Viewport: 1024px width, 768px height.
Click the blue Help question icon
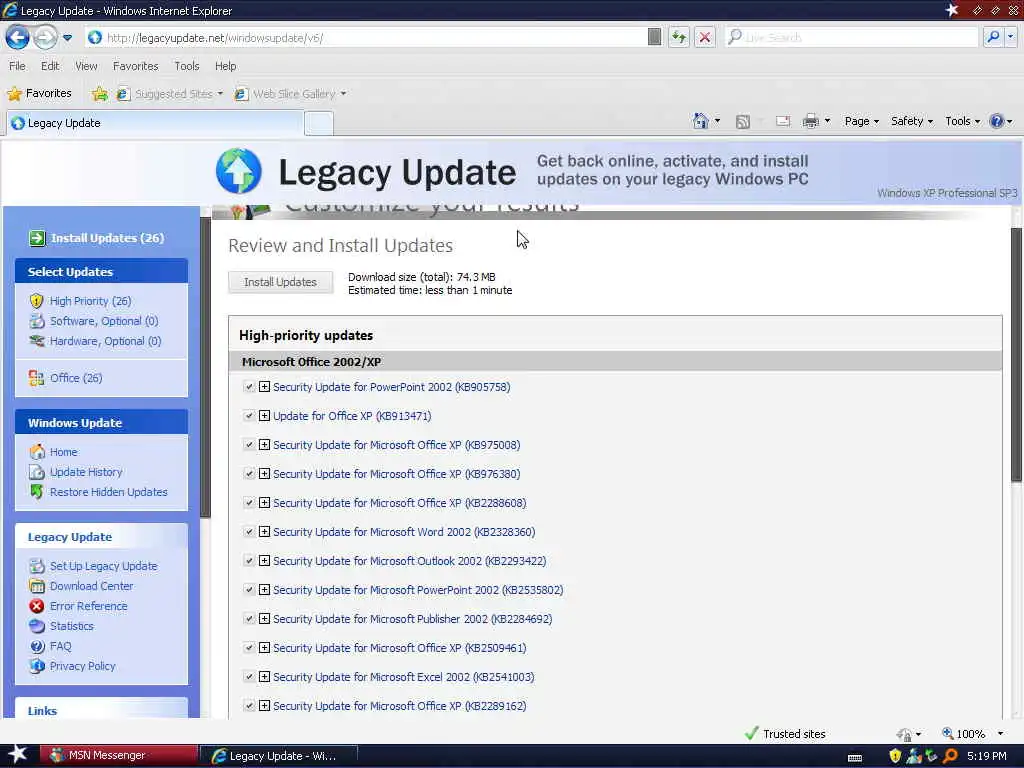coord(997,121)
